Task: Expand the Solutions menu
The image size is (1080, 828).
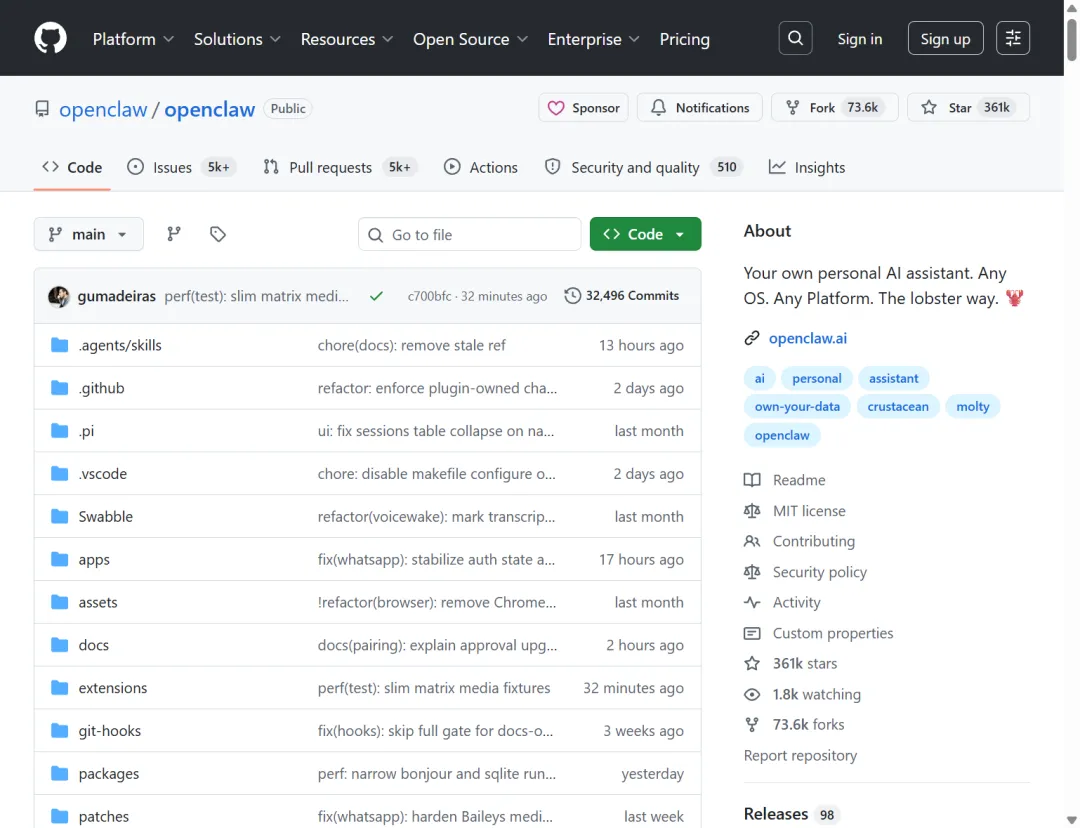Action: coord(237,39)
